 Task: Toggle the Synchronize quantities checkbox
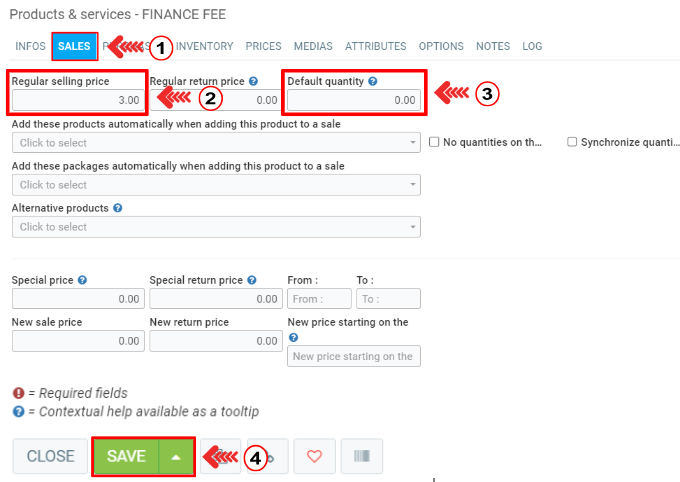572,143
